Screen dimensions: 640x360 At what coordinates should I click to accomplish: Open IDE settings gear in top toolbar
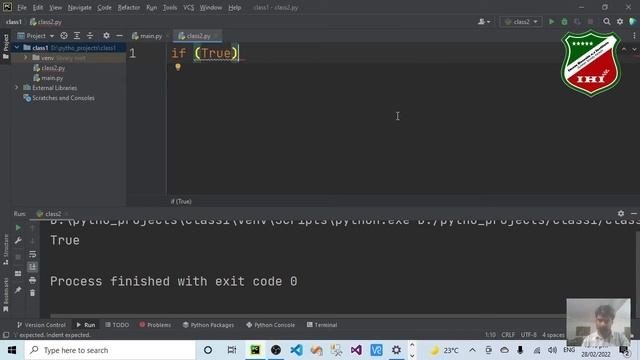pos(620,22)
